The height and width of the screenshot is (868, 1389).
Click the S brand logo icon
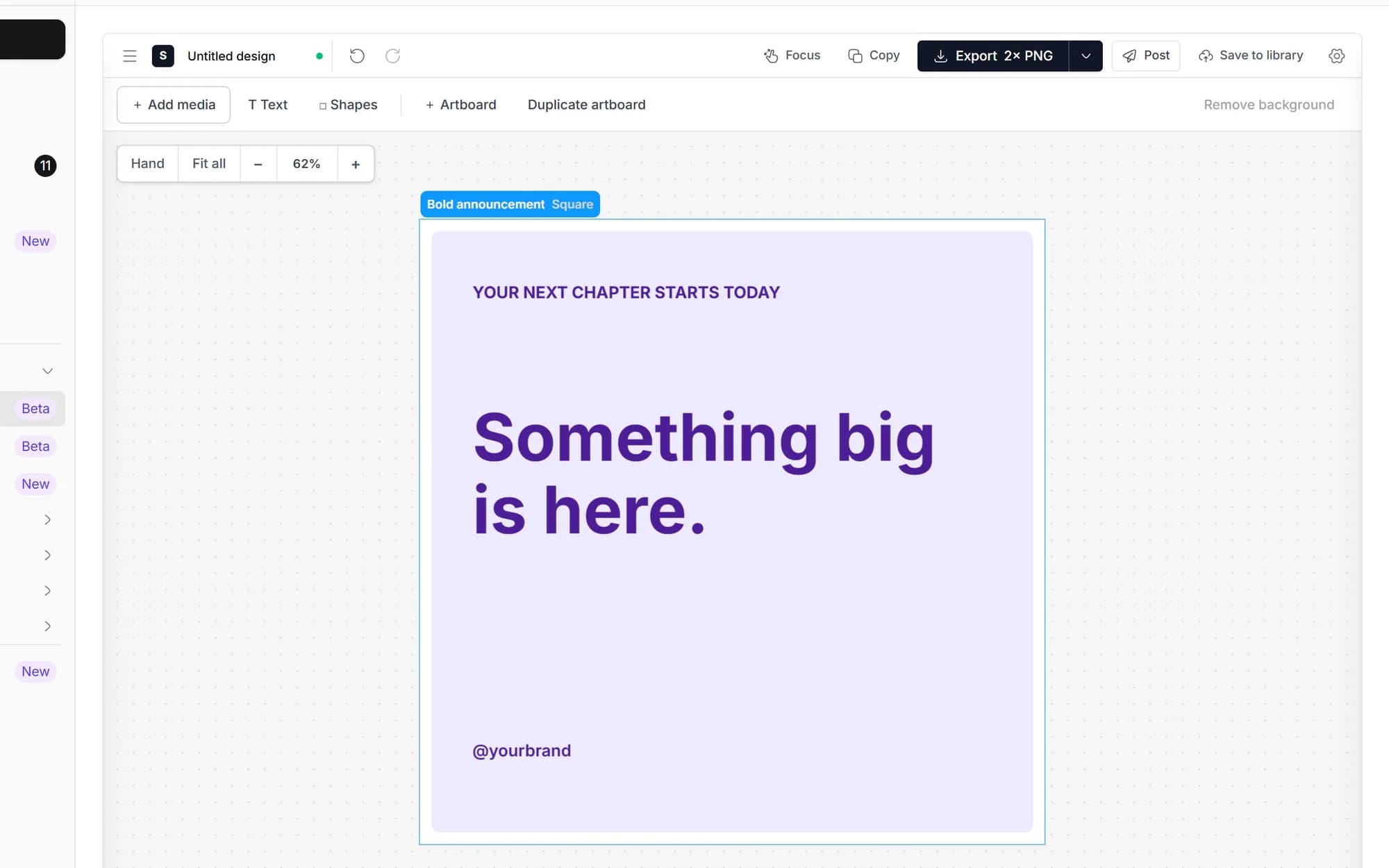[163, 56]
